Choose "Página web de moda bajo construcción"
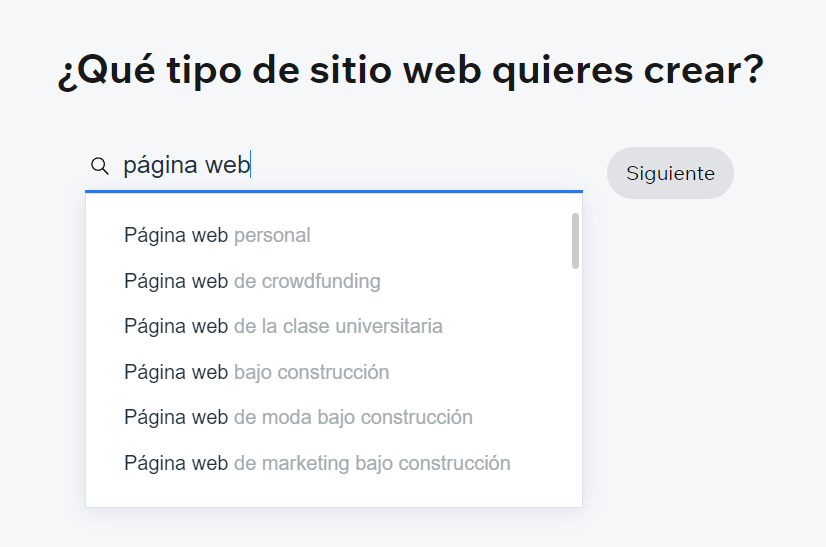Image resolution: width=826 pixels, height=547 pixels. point(298,417)
